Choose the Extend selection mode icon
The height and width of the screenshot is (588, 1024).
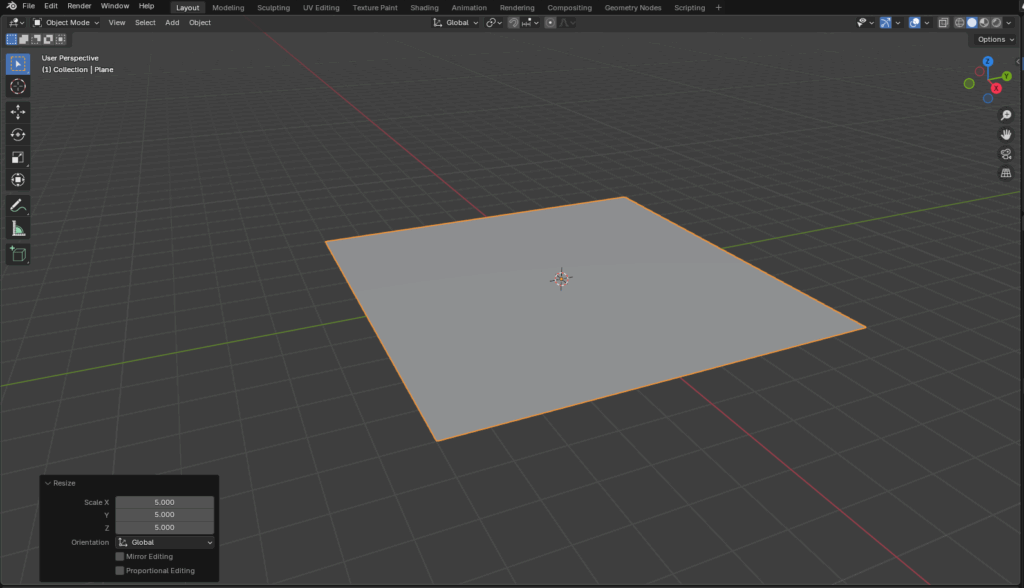24,39
